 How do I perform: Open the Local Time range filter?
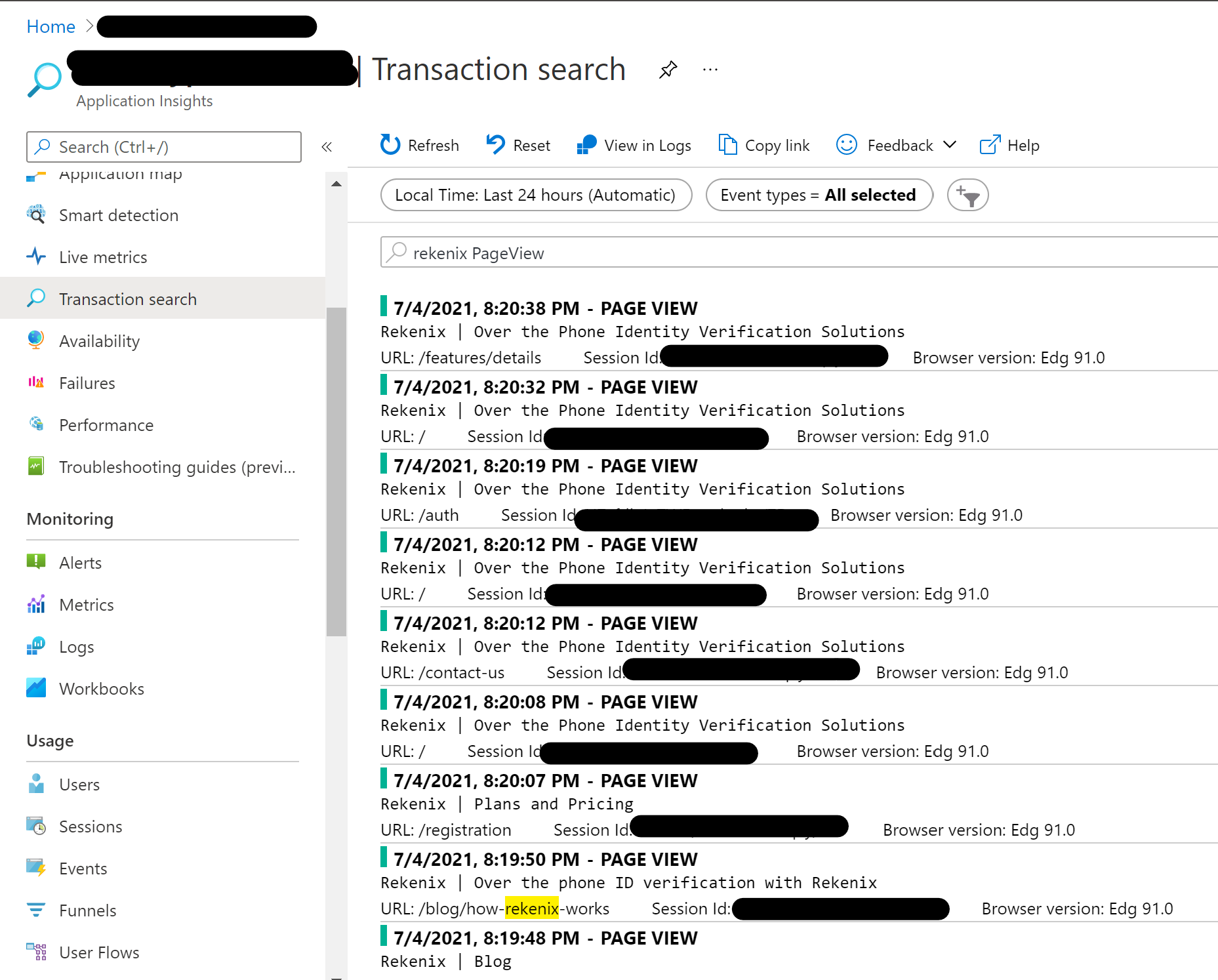[536, 195]
